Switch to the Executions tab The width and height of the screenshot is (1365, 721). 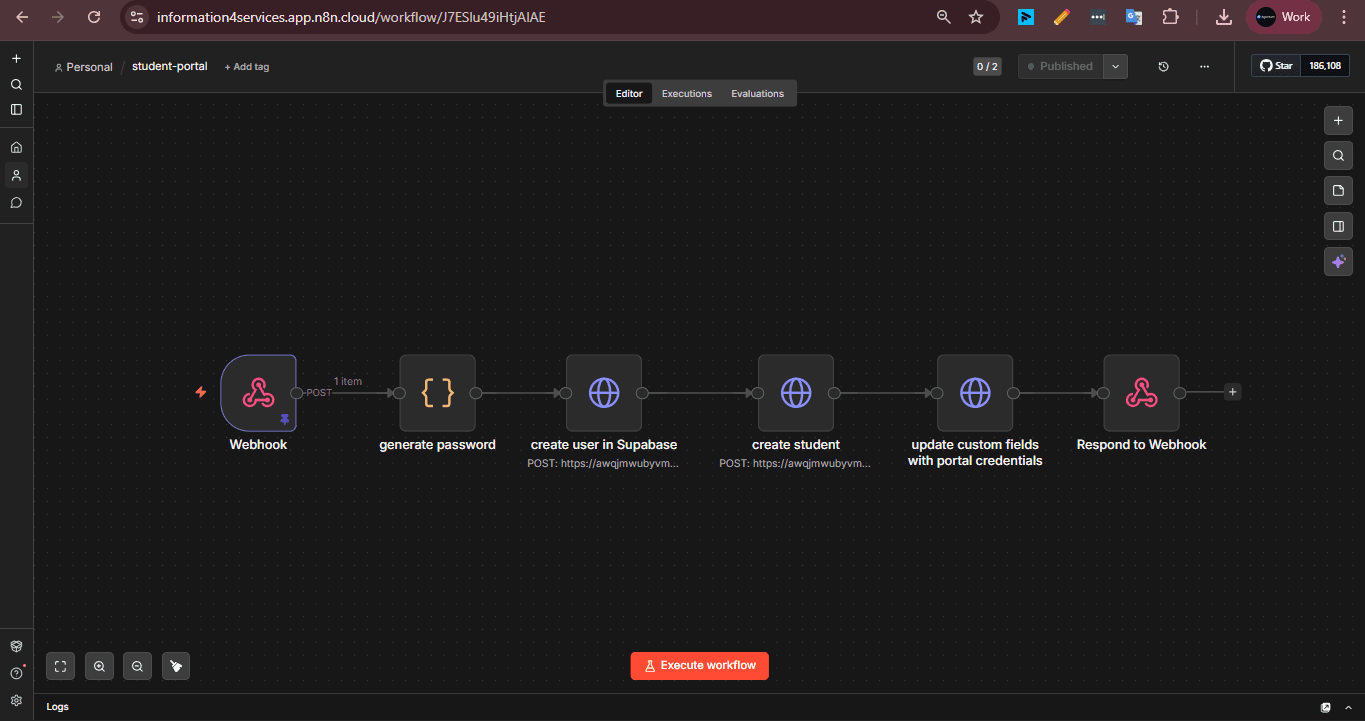687,93
